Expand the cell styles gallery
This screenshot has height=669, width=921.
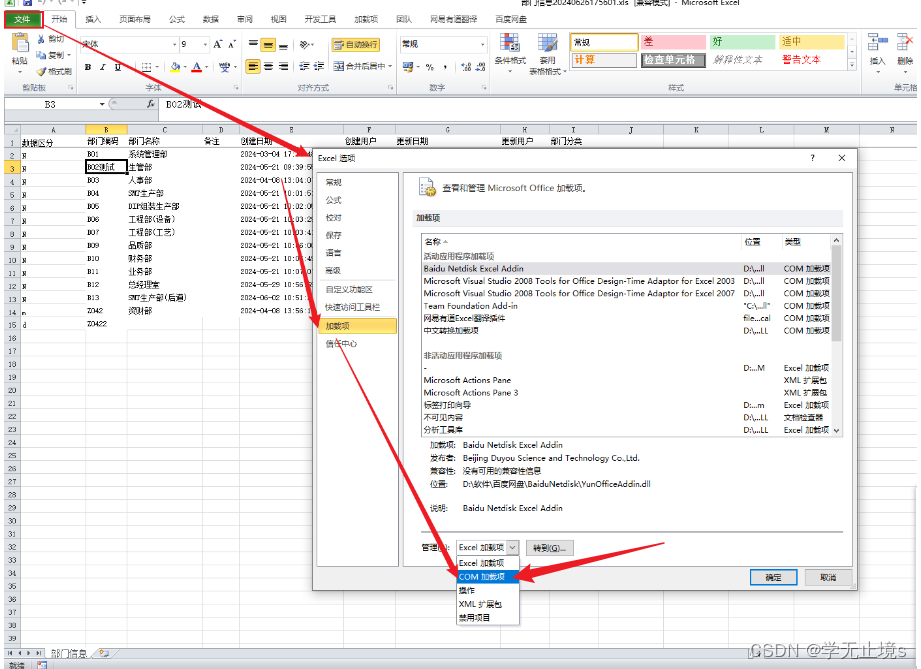point(852,65)
